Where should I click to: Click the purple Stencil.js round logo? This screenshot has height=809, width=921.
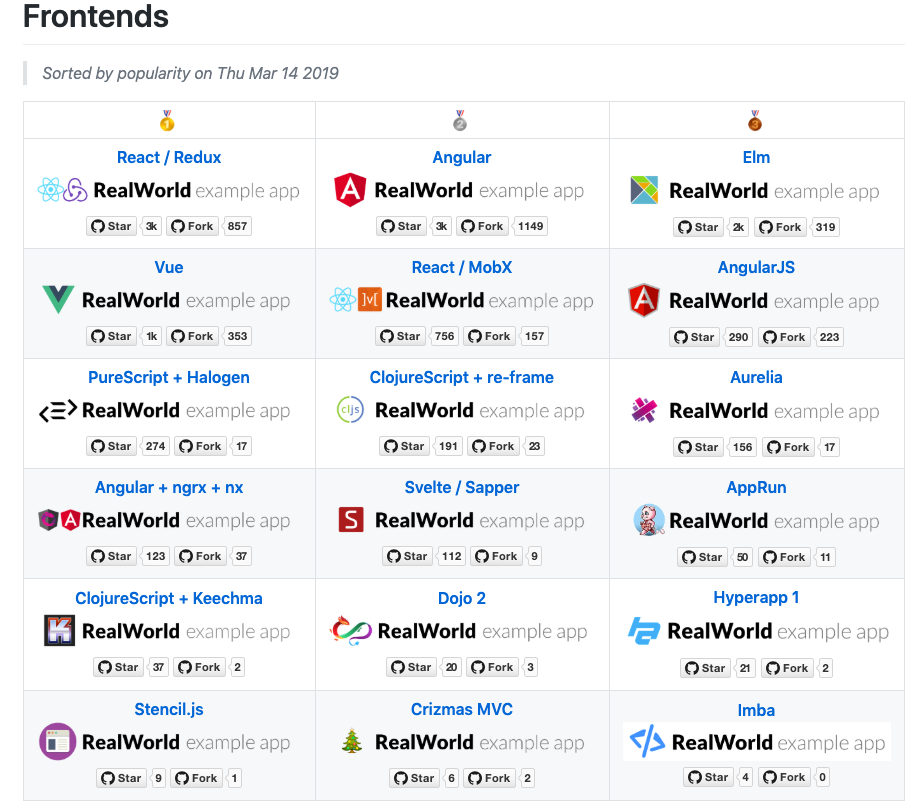[58, 741]
